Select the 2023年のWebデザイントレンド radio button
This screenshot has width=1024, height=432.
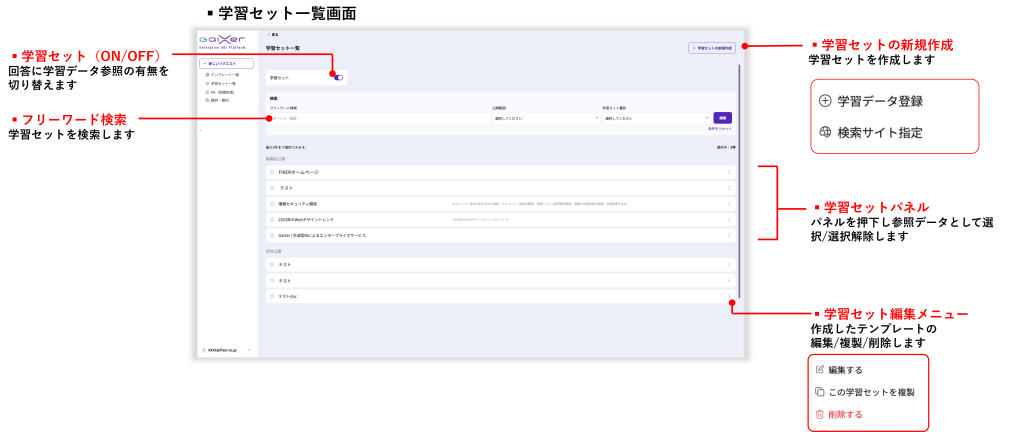click(271, 219)
